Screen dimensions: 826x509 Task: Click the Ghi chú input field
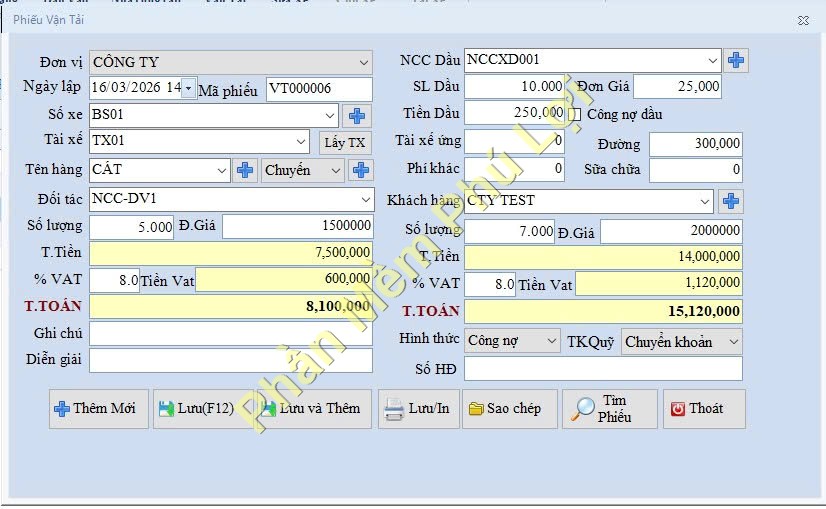point(231,334)
